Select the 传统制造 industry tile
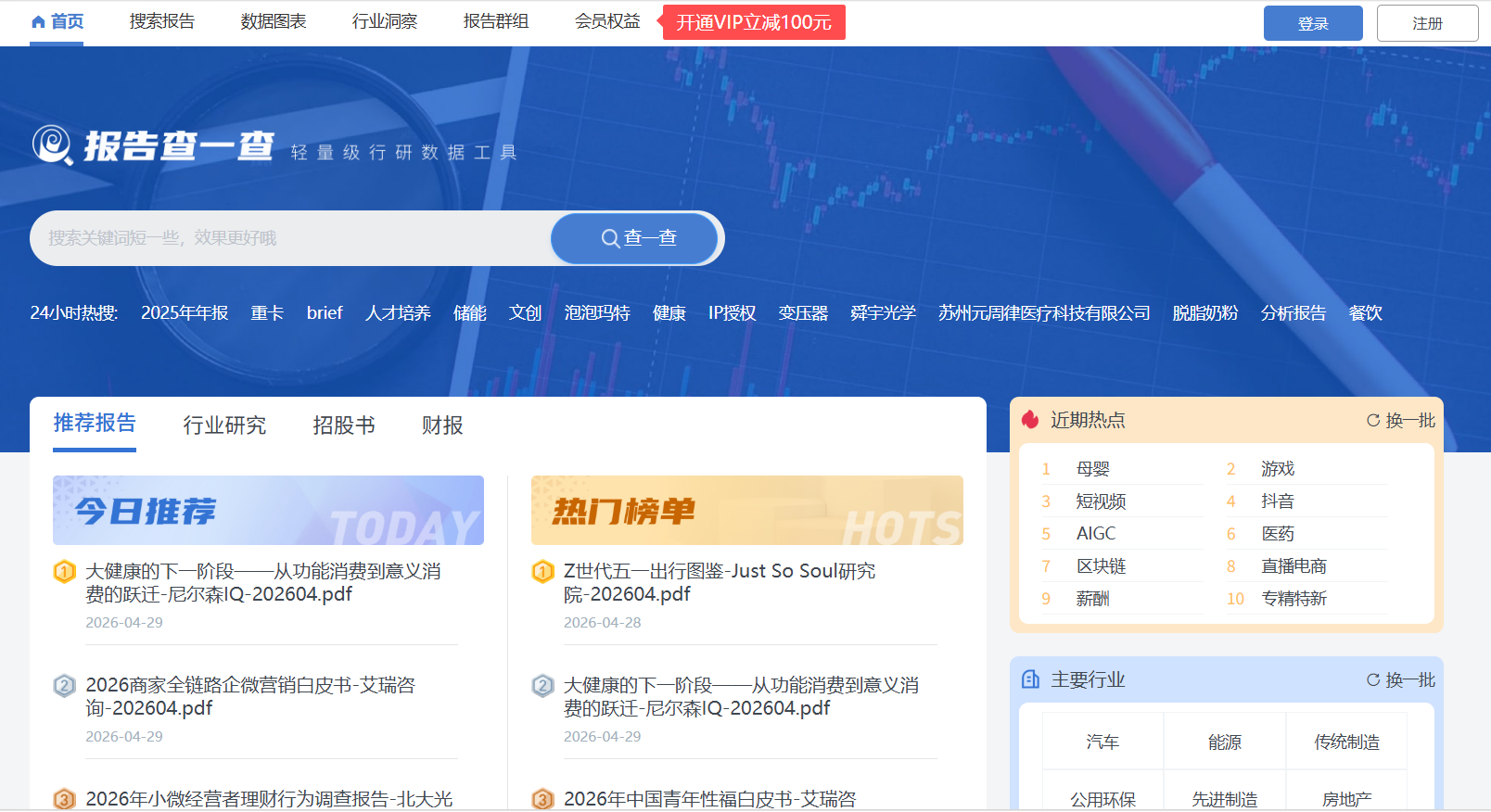 tap(1346, 742)
